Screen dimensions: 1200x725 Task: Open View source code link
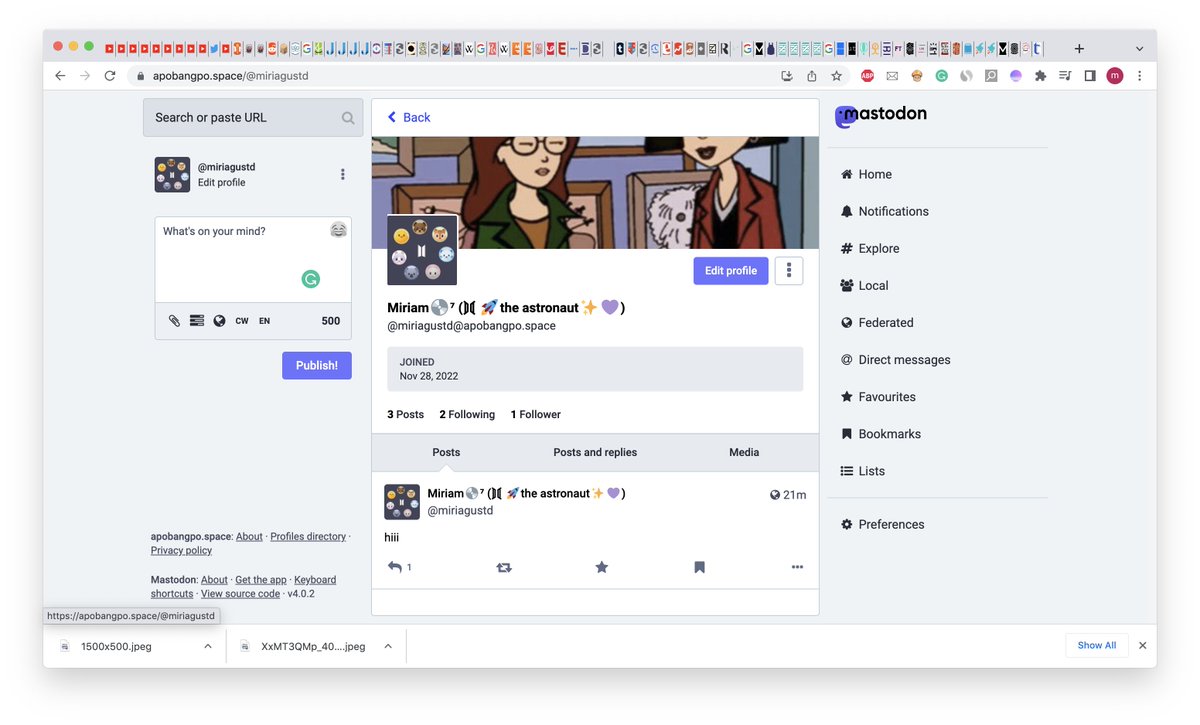tap(240, 593)
